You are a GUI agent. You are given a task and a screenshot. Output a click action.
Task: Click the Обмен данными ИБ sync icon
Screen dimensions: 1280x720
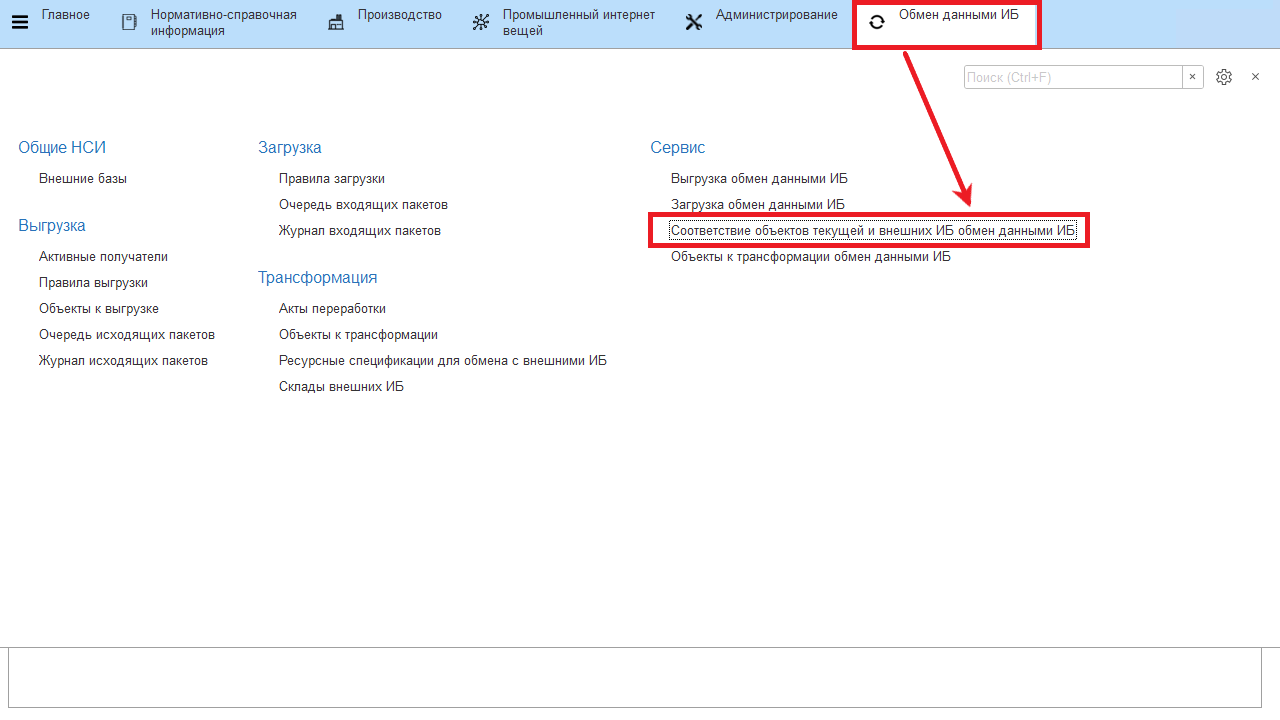tap(877, 22)
